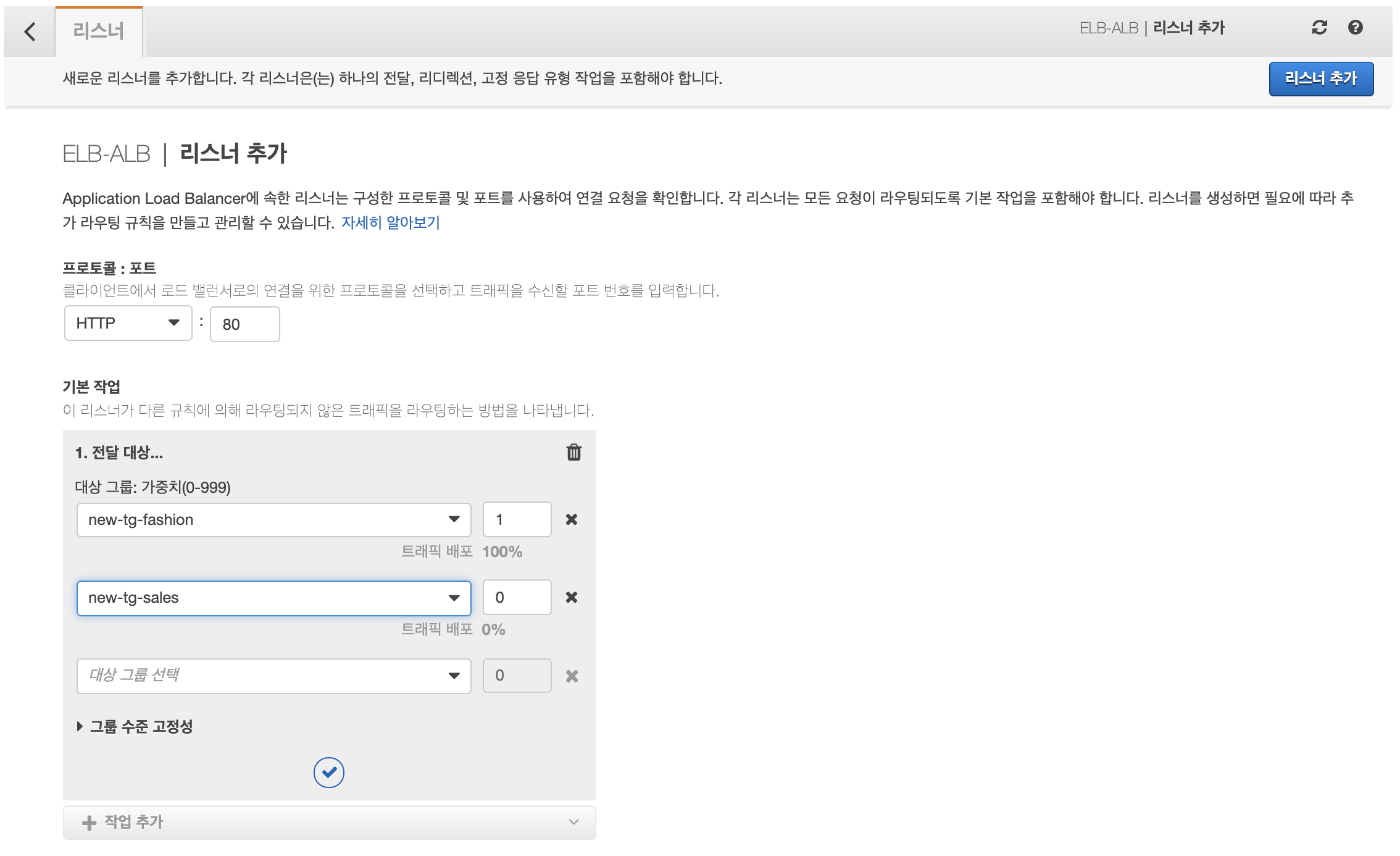The image size is (1400, 856).
Task: Open the 자세히 알아보기 link
Action: point(390,222)
